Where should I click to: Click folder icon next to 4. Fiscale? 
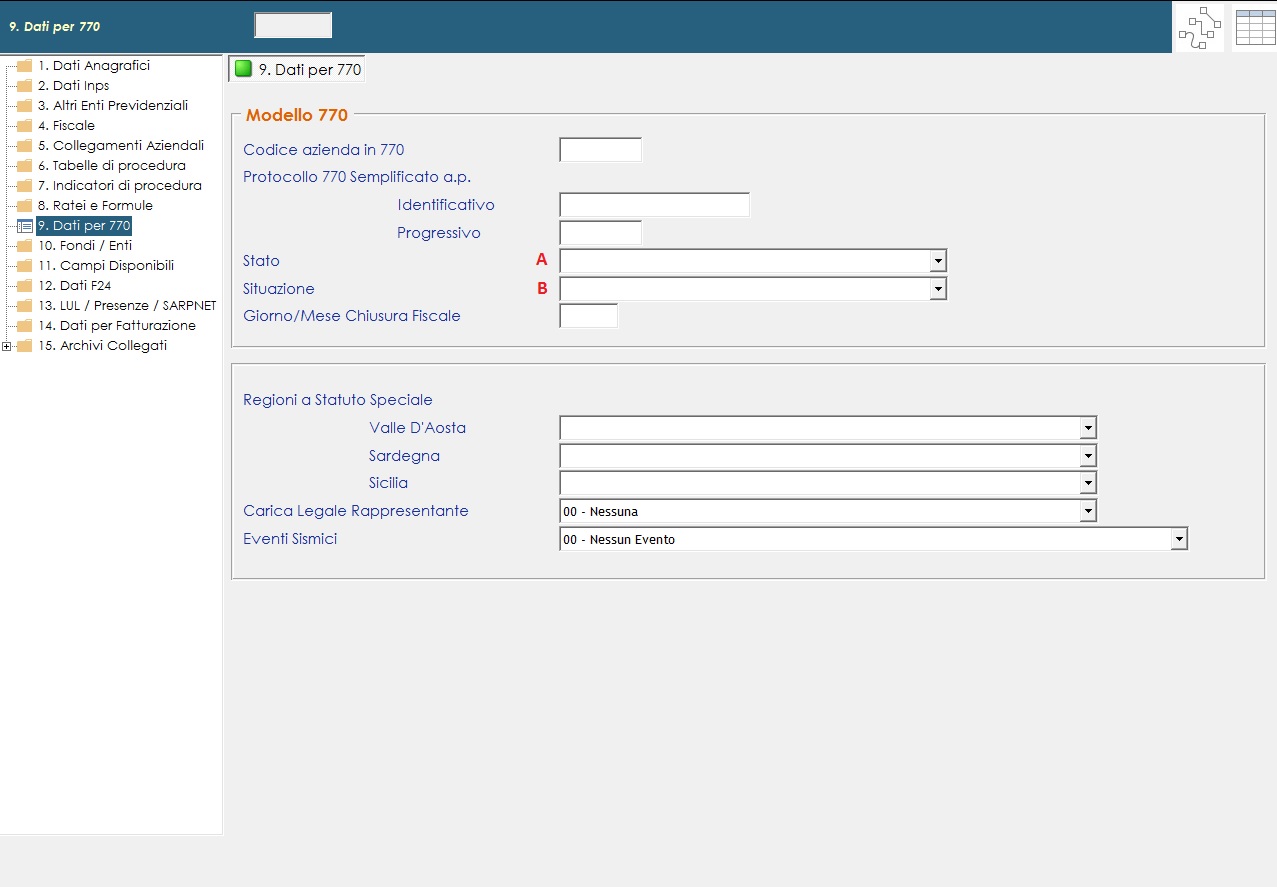coord(25,126)
